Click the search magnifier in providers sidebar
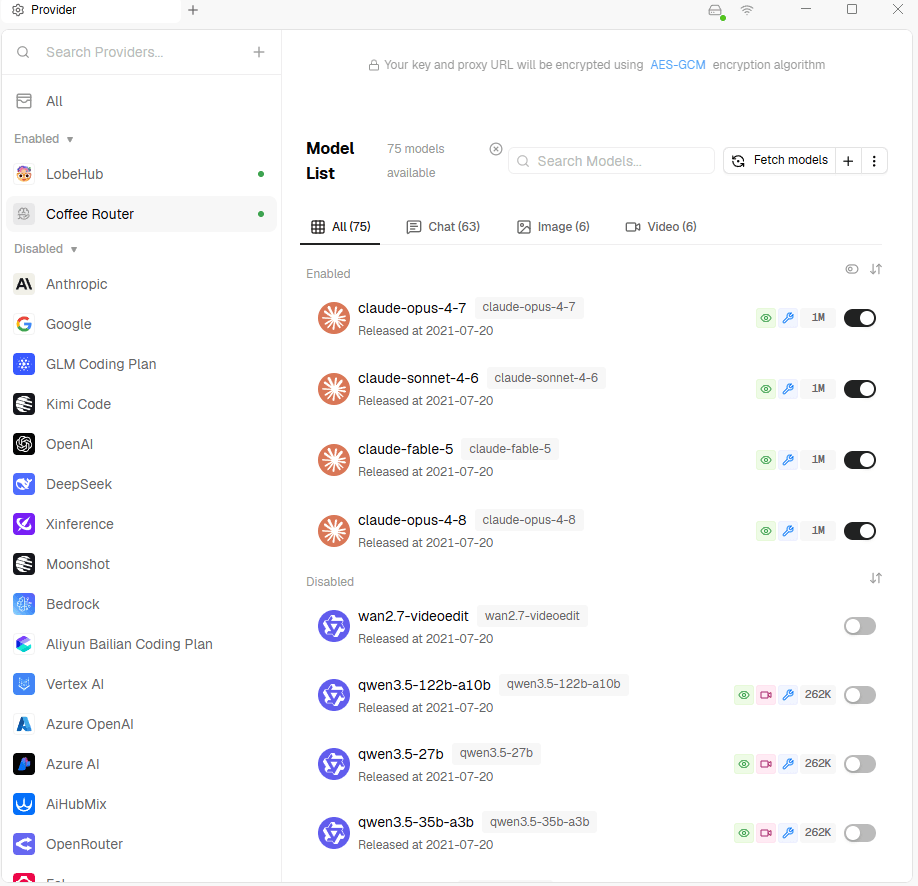Screen dimensions: 918x886 click(23, 52)
